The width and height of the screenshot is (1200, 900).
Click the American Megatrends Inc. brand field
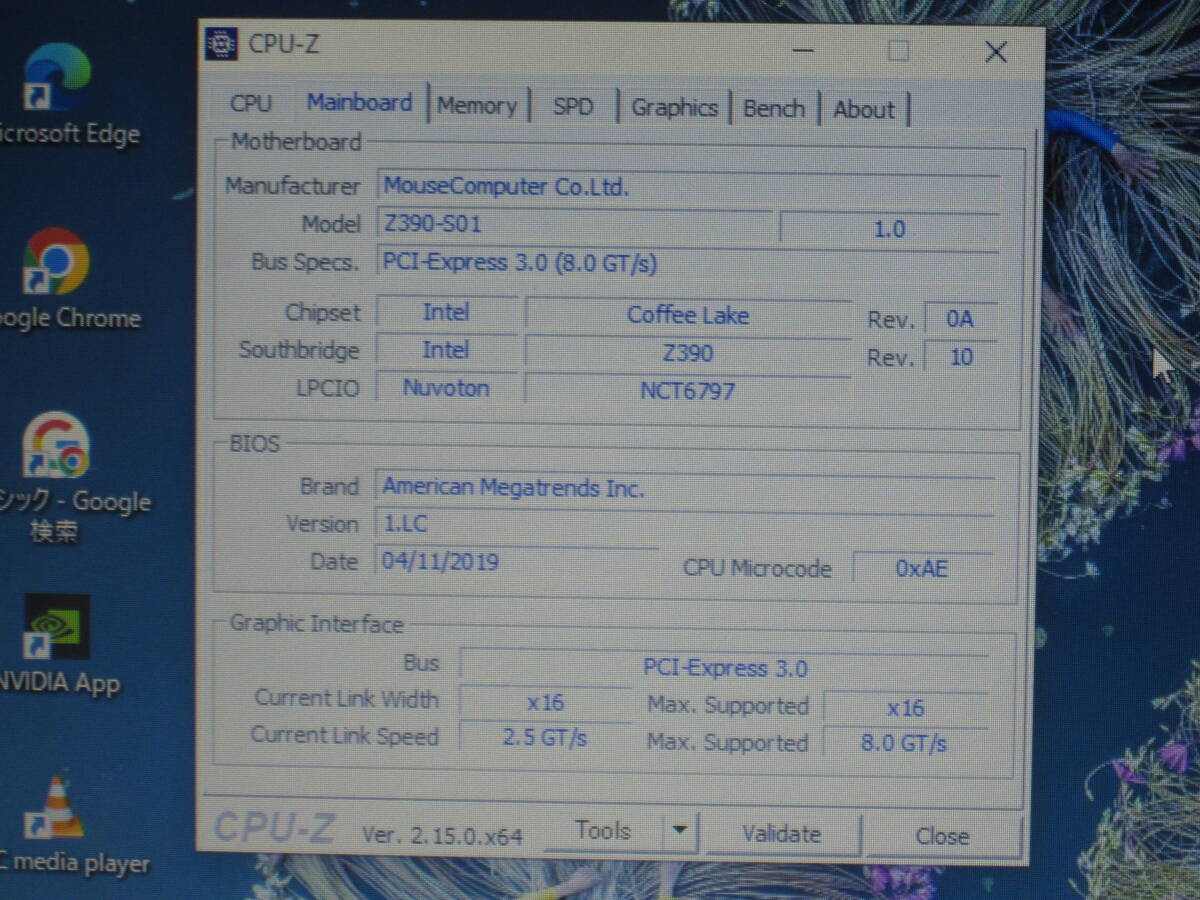(686, 488)
